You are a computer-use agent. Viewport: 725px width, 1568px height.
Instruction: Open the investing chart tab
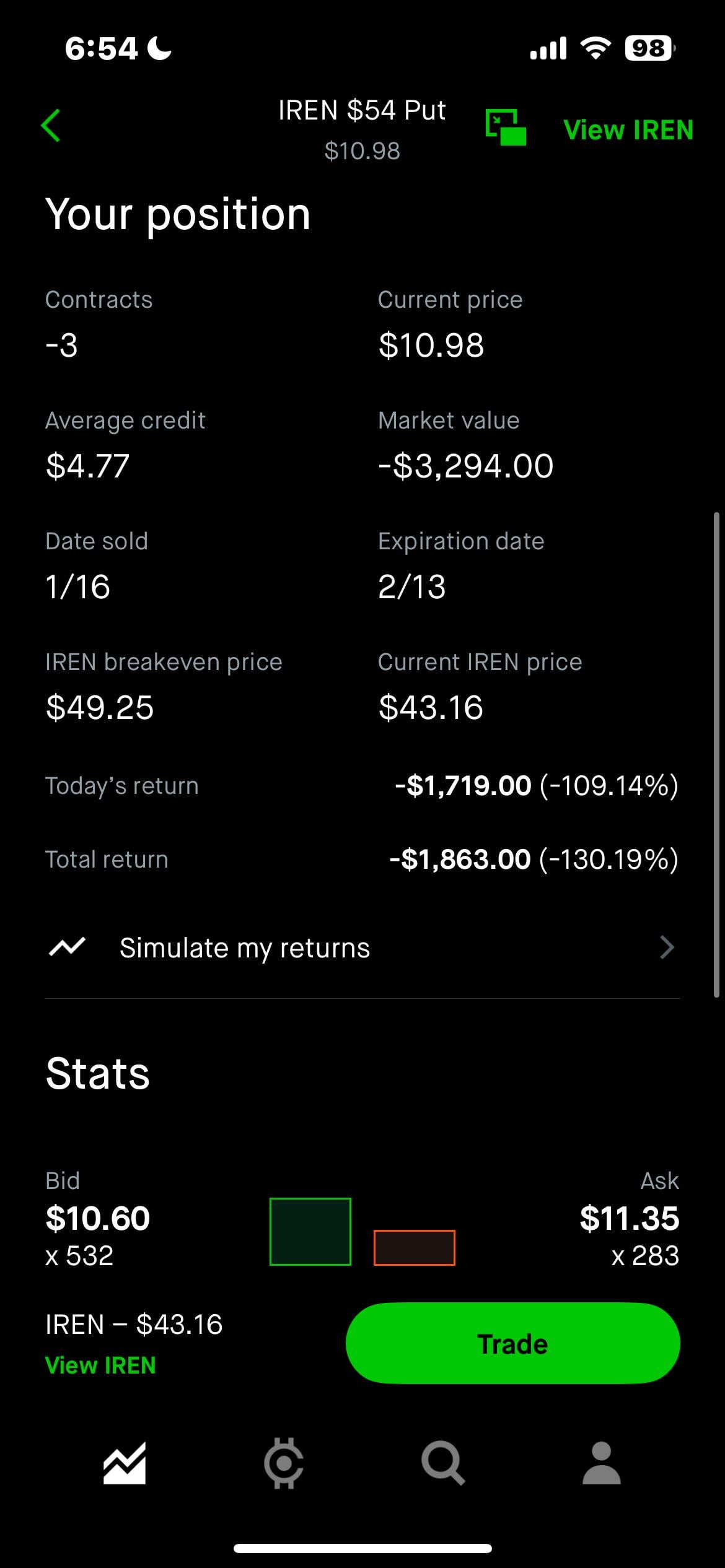(125, 1464)
